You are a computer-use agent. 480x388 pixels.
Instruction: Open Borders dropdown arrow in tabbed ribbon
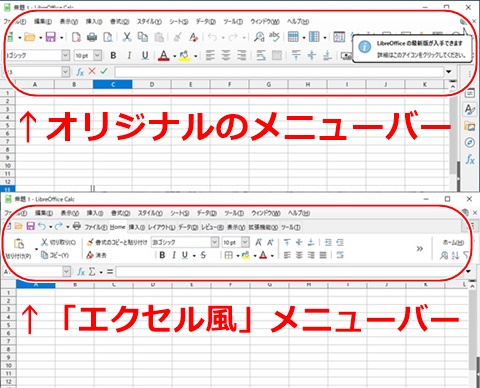tap(238, 256)
